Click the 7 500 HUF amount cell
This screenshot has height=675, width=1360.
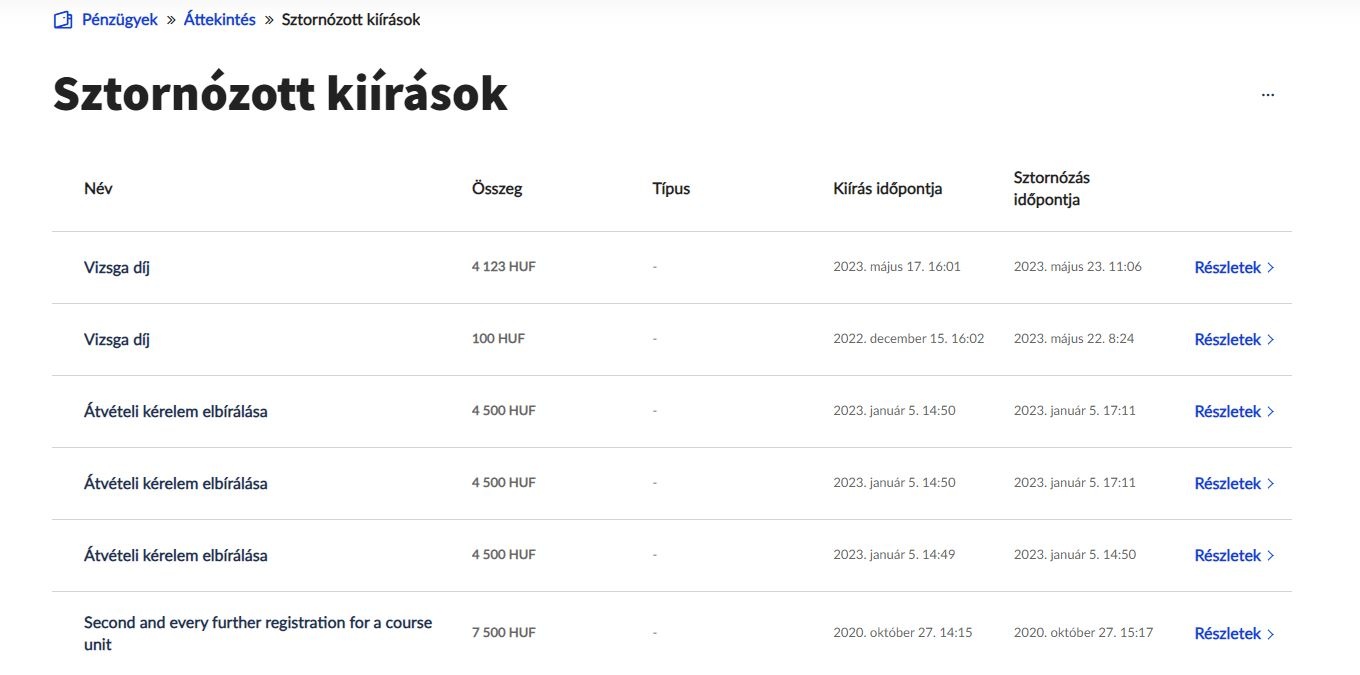coord(504,633)
